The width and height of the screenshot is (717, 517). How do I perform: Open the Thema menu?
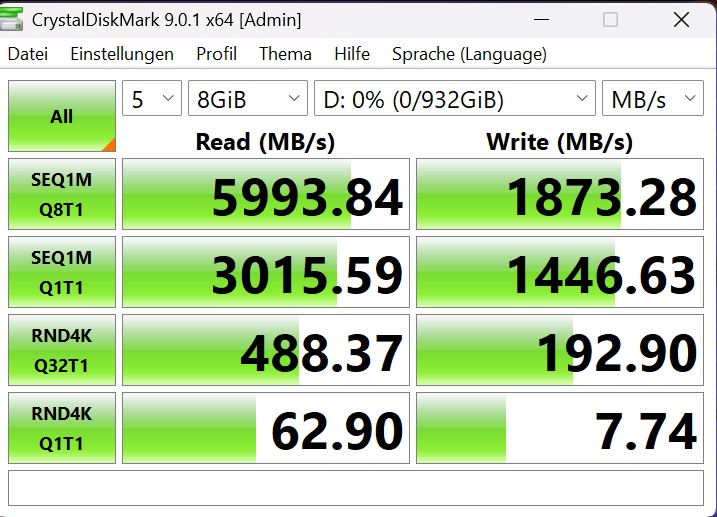285,54
